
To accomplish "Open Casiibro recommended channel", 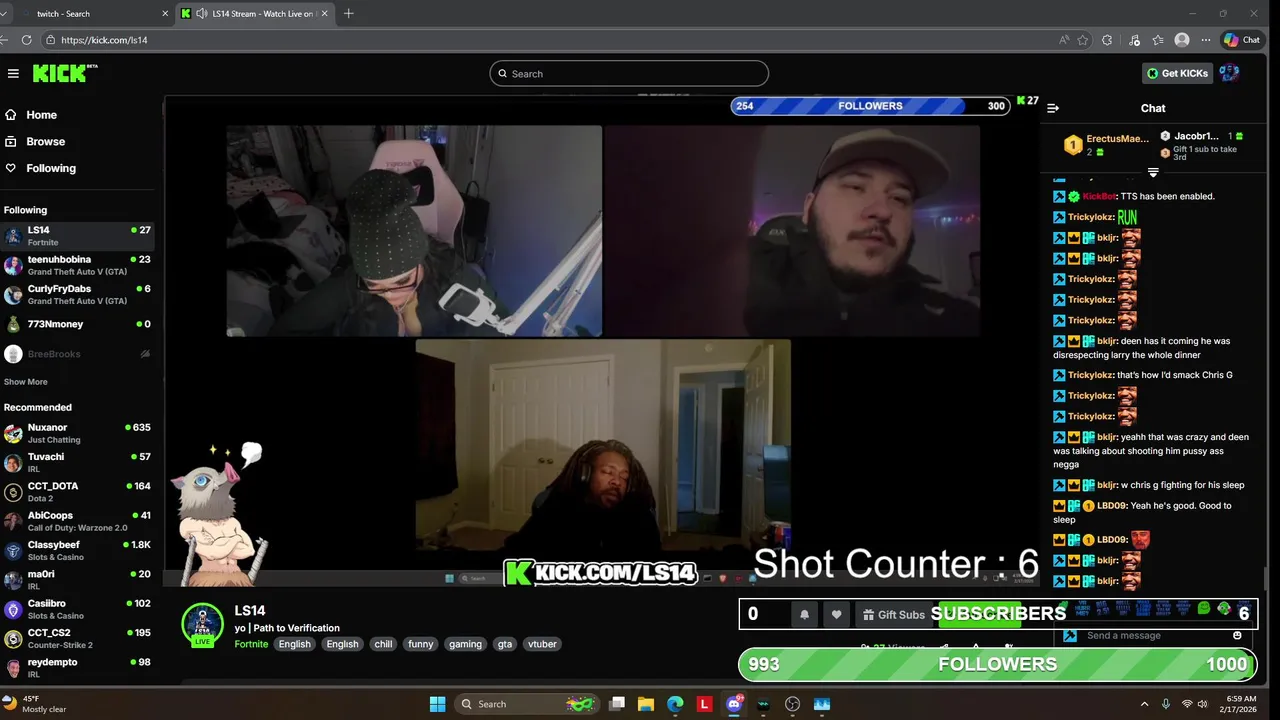I will [x=77, y=609].
